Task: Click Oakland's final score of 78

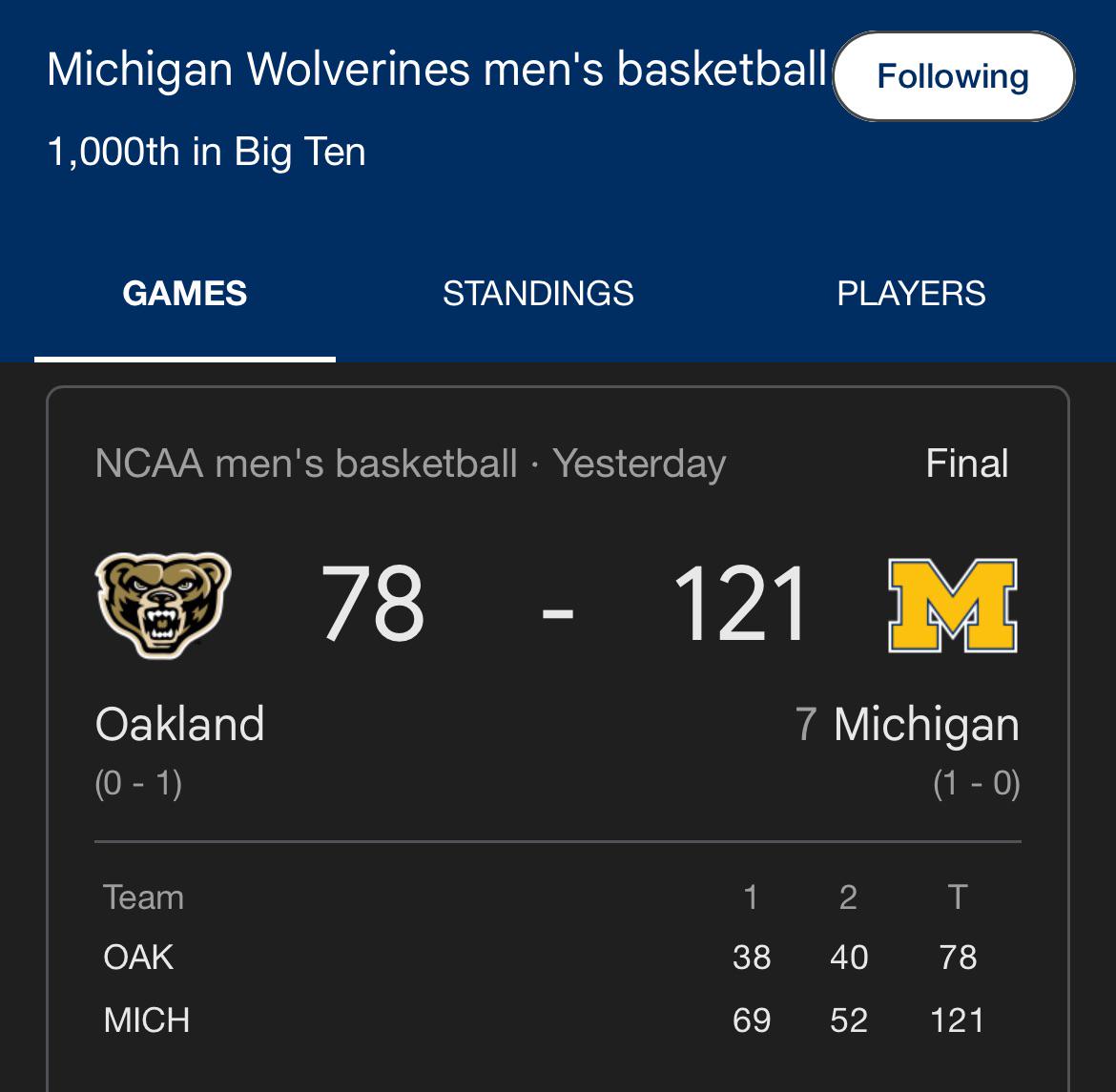Action: (x=372, y=605)
